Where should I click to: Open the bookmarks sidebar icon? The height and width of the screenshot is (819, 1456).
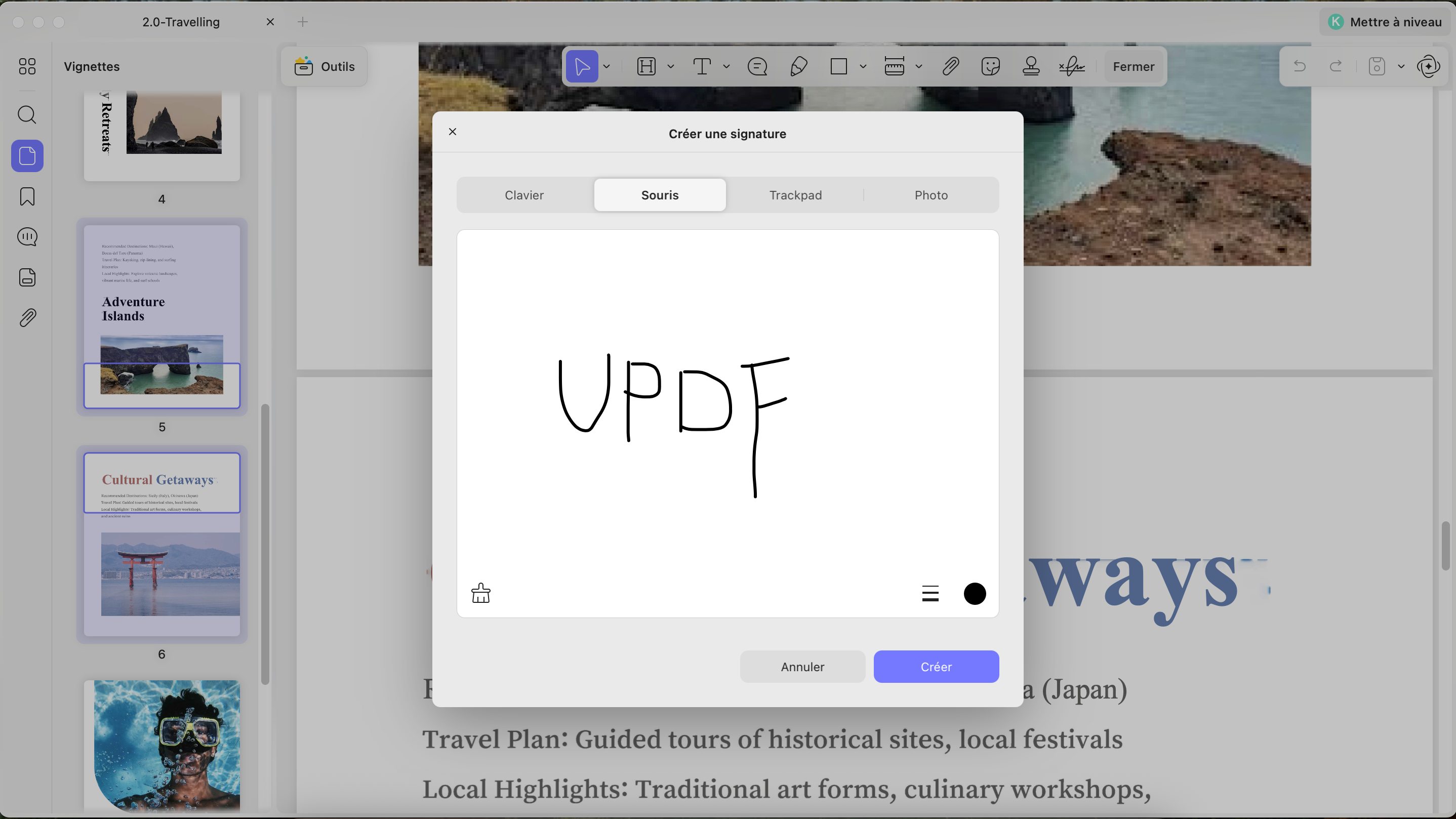[x=27, y=197]
